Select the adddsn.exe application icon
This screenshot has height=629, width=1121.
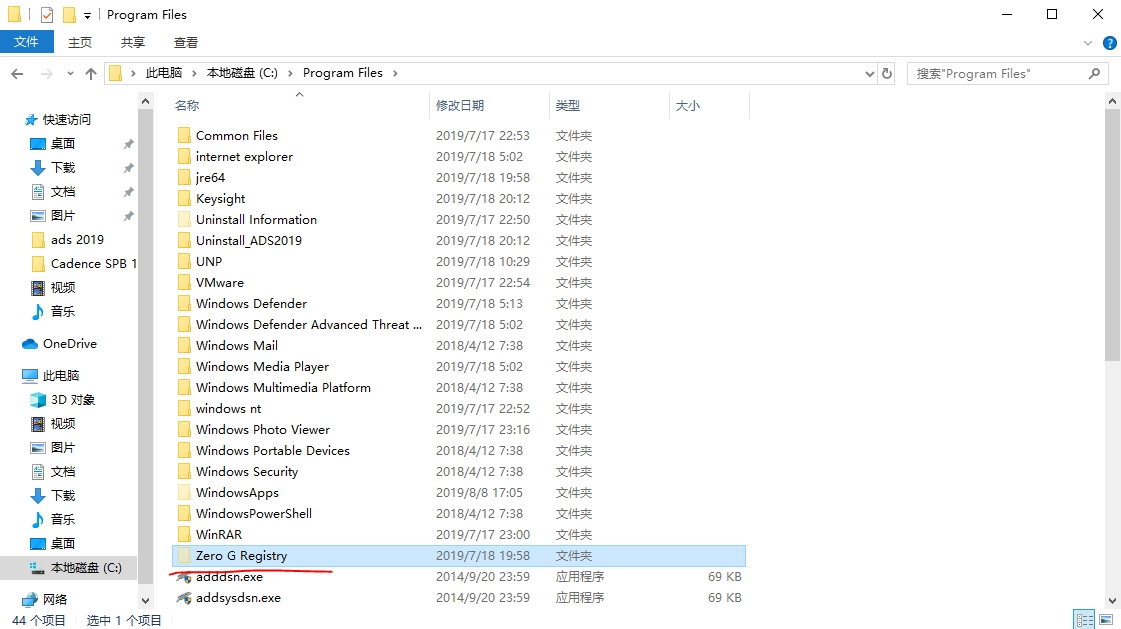(184, 577)
